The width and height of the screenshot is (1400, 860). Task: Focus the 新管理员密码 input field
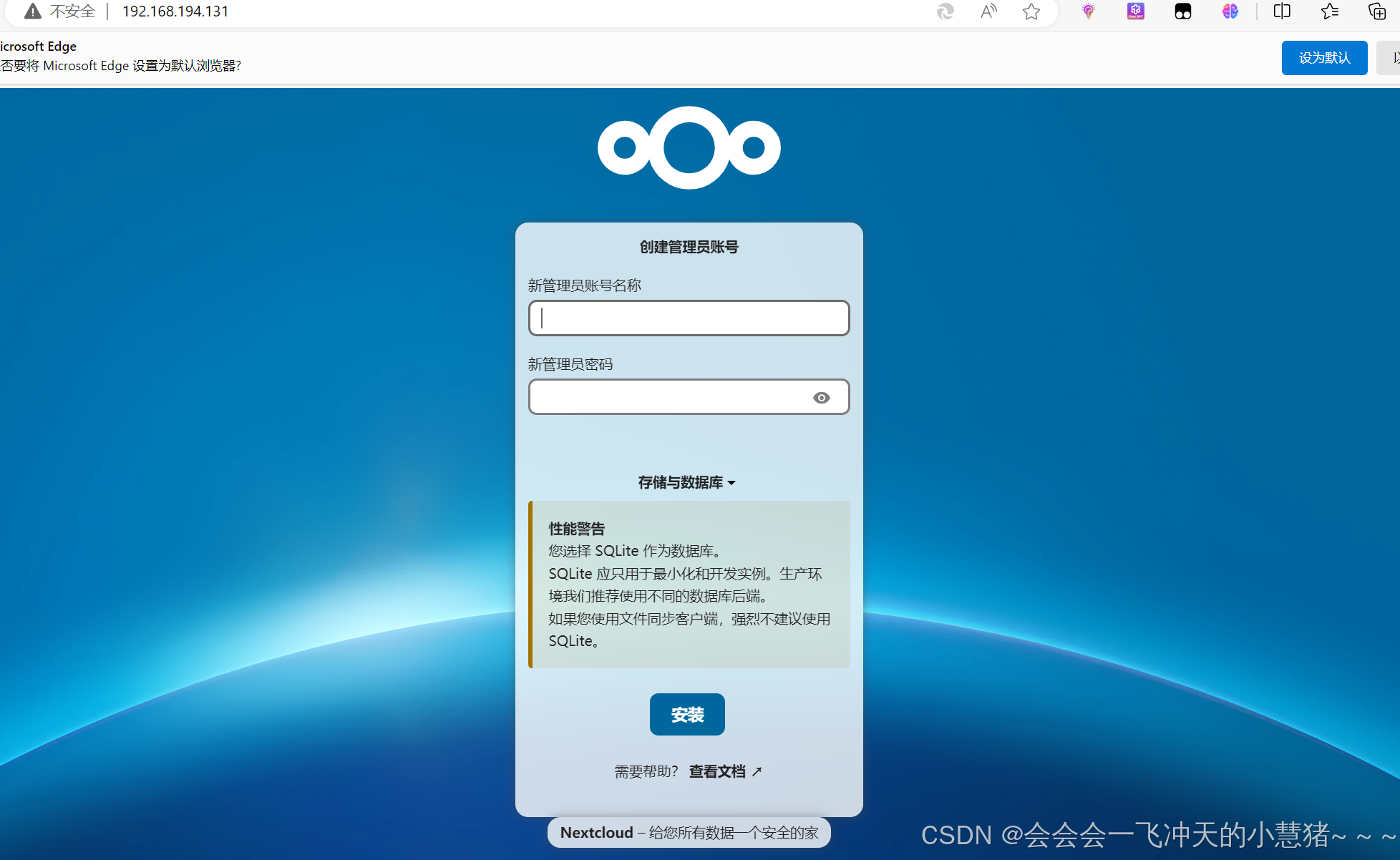(x=689, y=397)
